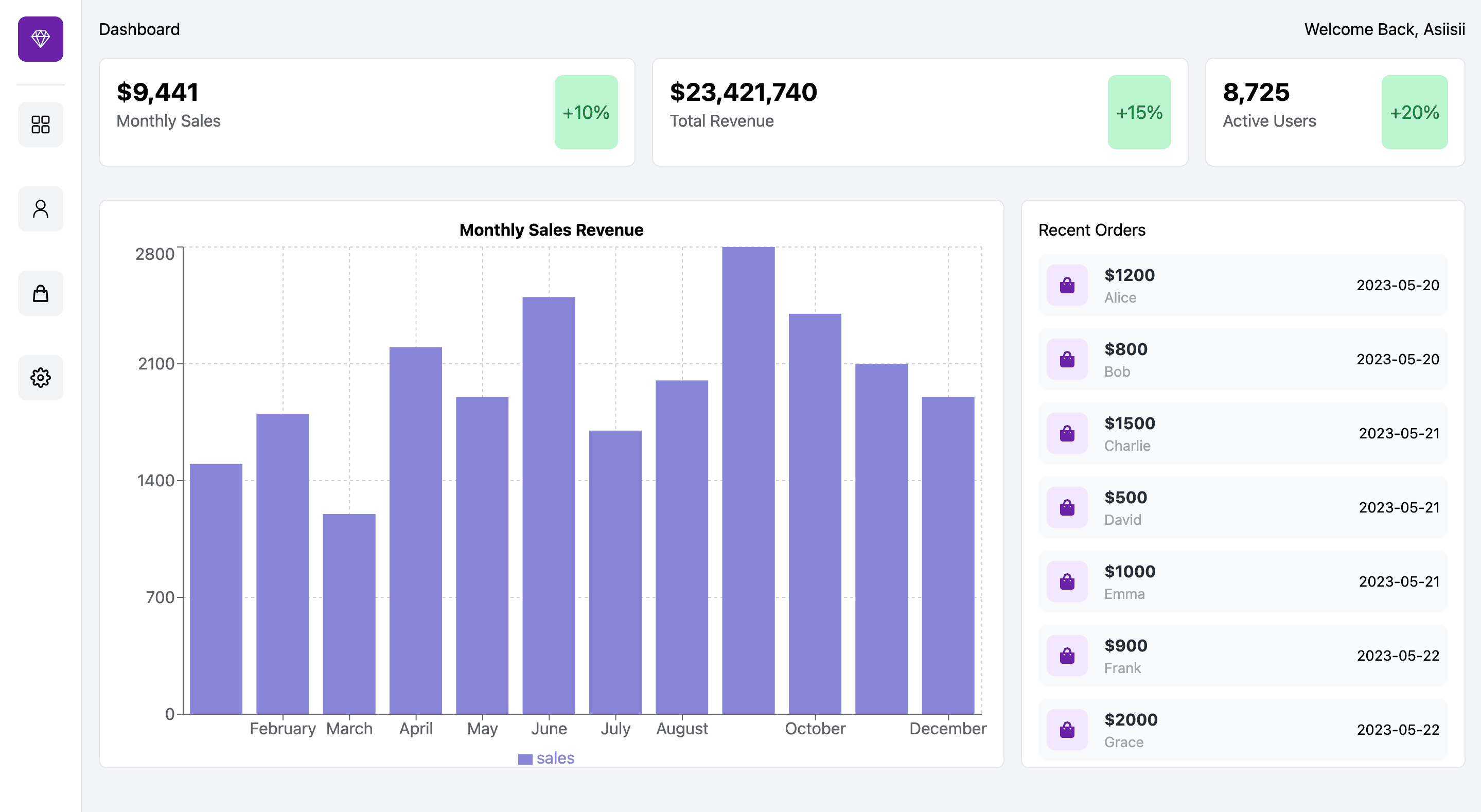The image size is (1481, 812).
Task: Select the April bar in chart
Action: pyautogui.click(x=416, y=531)
